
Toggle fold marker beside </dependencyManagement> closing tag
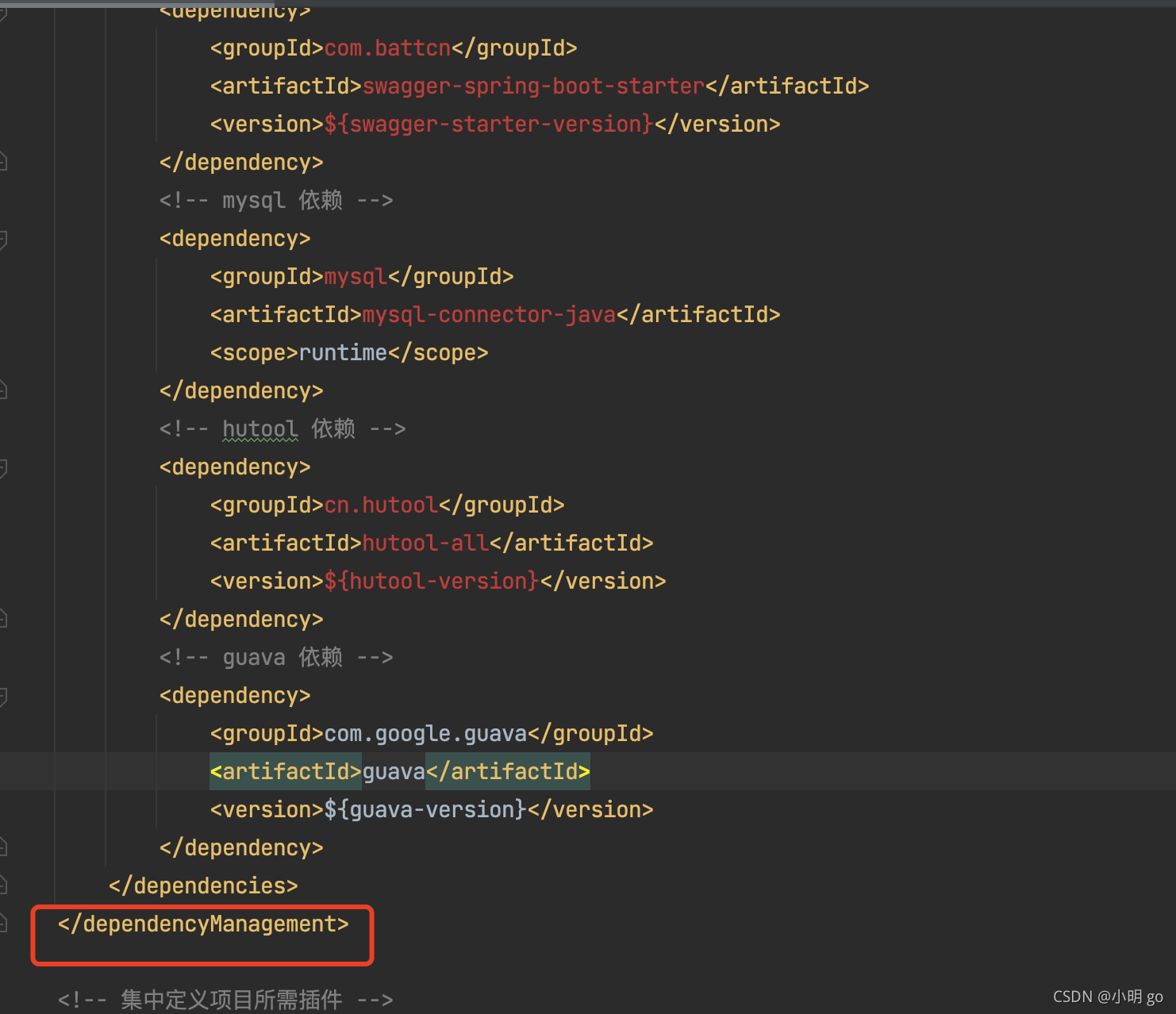[x=3, y=923]
